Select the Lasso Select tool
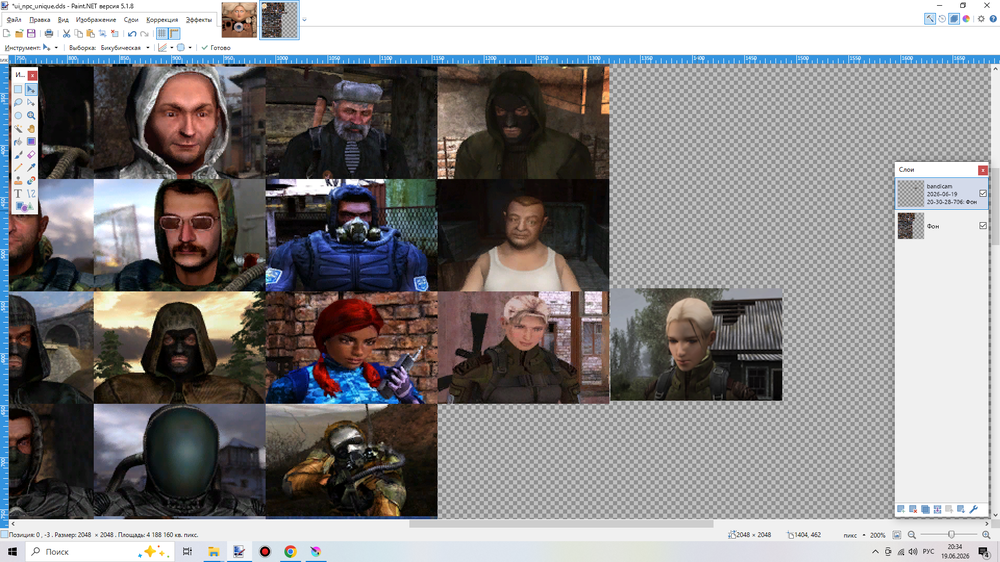1000x562 pixels. [x=18, y=102]
